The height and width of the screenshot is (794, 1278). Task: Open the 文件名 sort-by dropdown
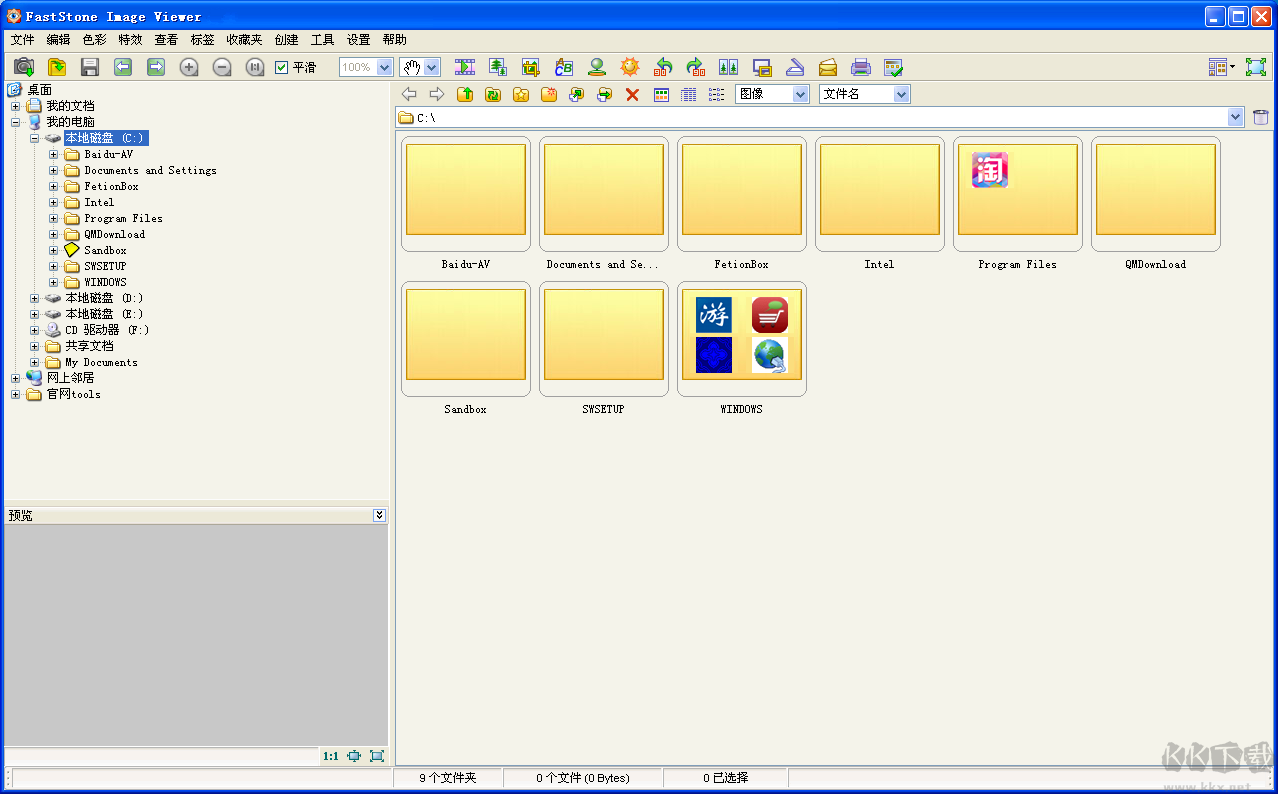click(x=901, y=94)
